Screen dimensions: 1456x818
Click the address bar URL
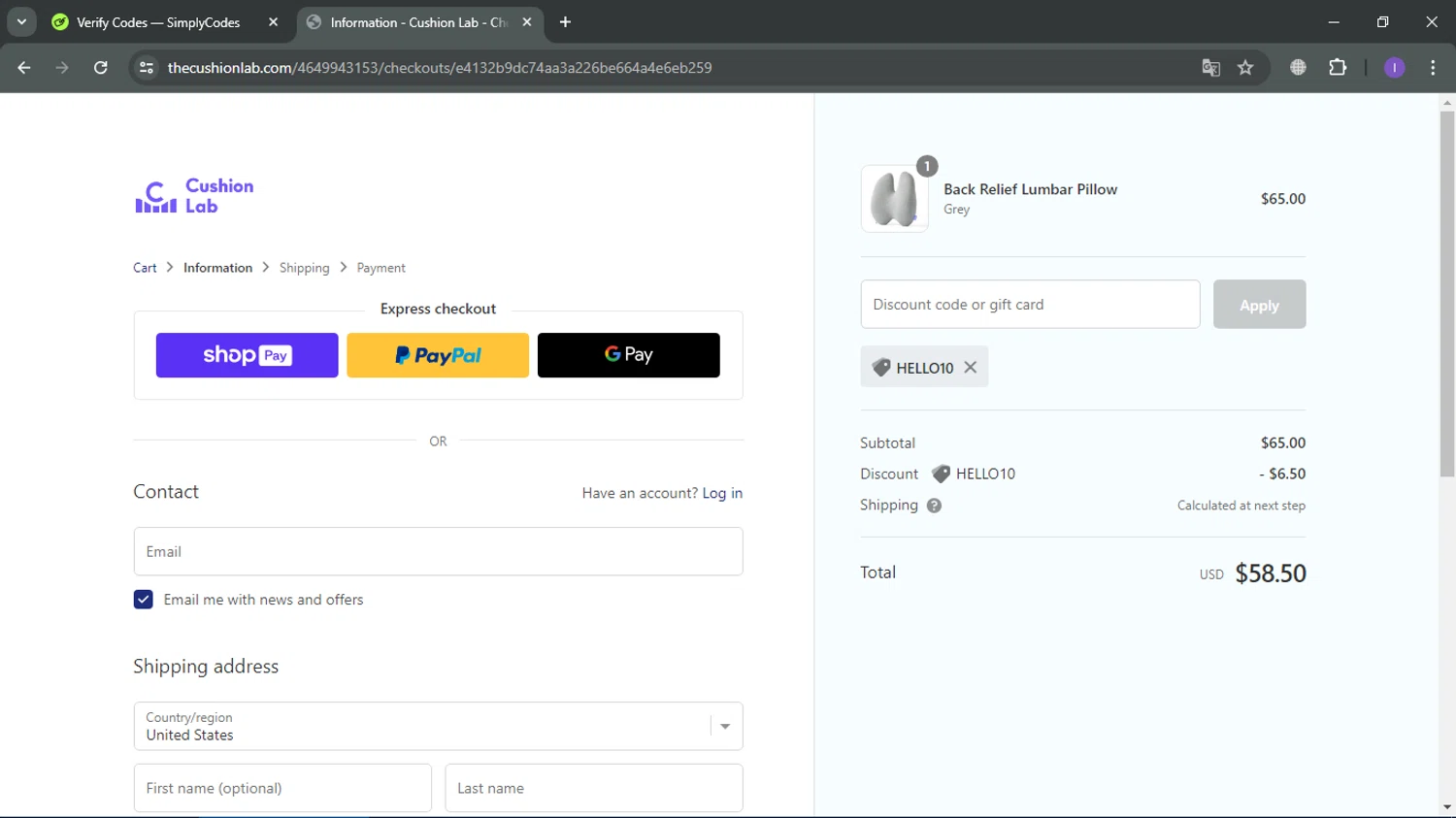(x=440, y=68)
